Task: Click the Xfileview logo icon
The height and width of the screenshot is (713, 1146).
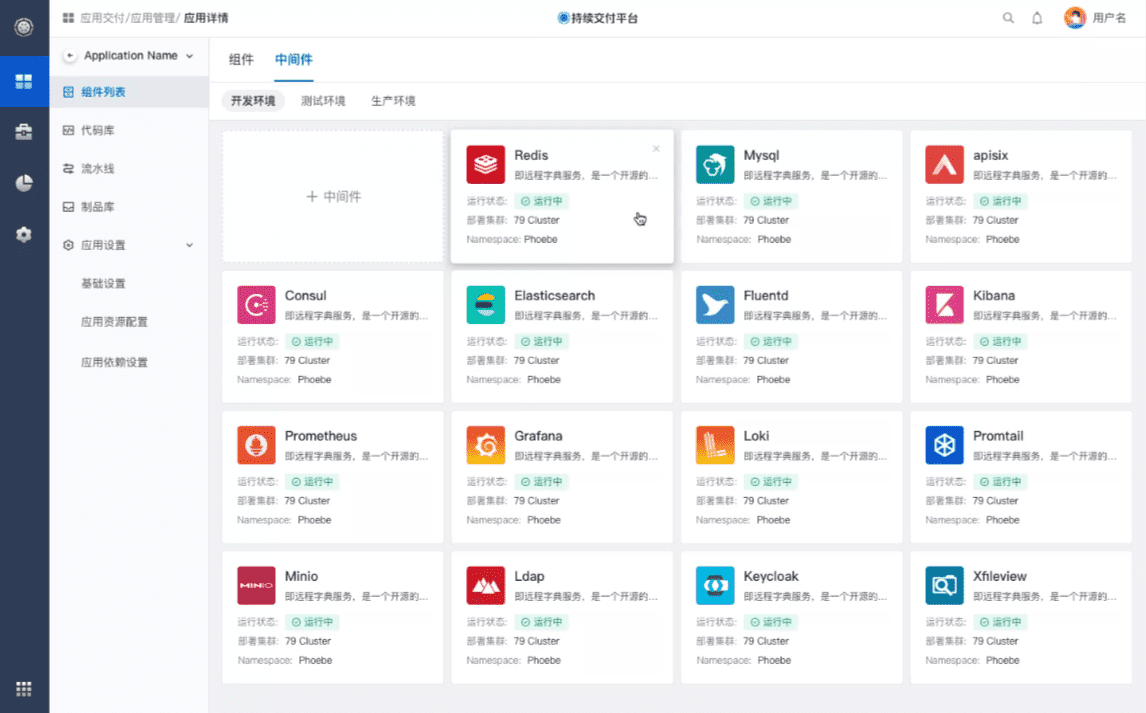Action: (944, 585)
